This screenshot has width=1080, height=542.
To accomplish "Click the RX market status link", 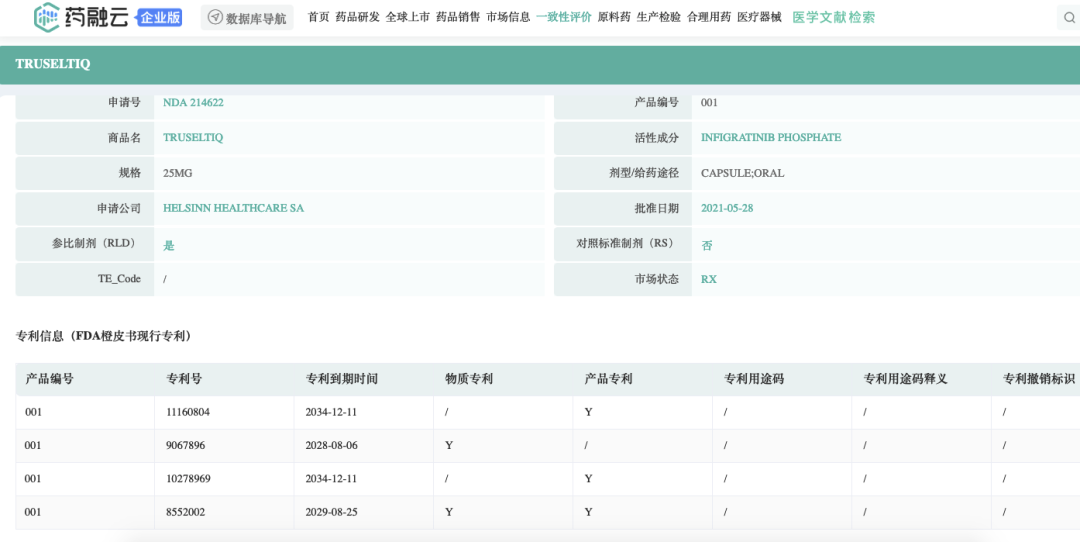I will pyautogui.click(x=709, y=280).
